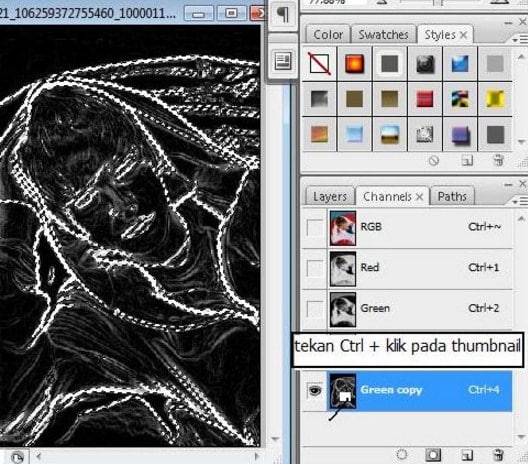Restore down the document window
Screen dimensions: 528x464
[x=231, y=13]
